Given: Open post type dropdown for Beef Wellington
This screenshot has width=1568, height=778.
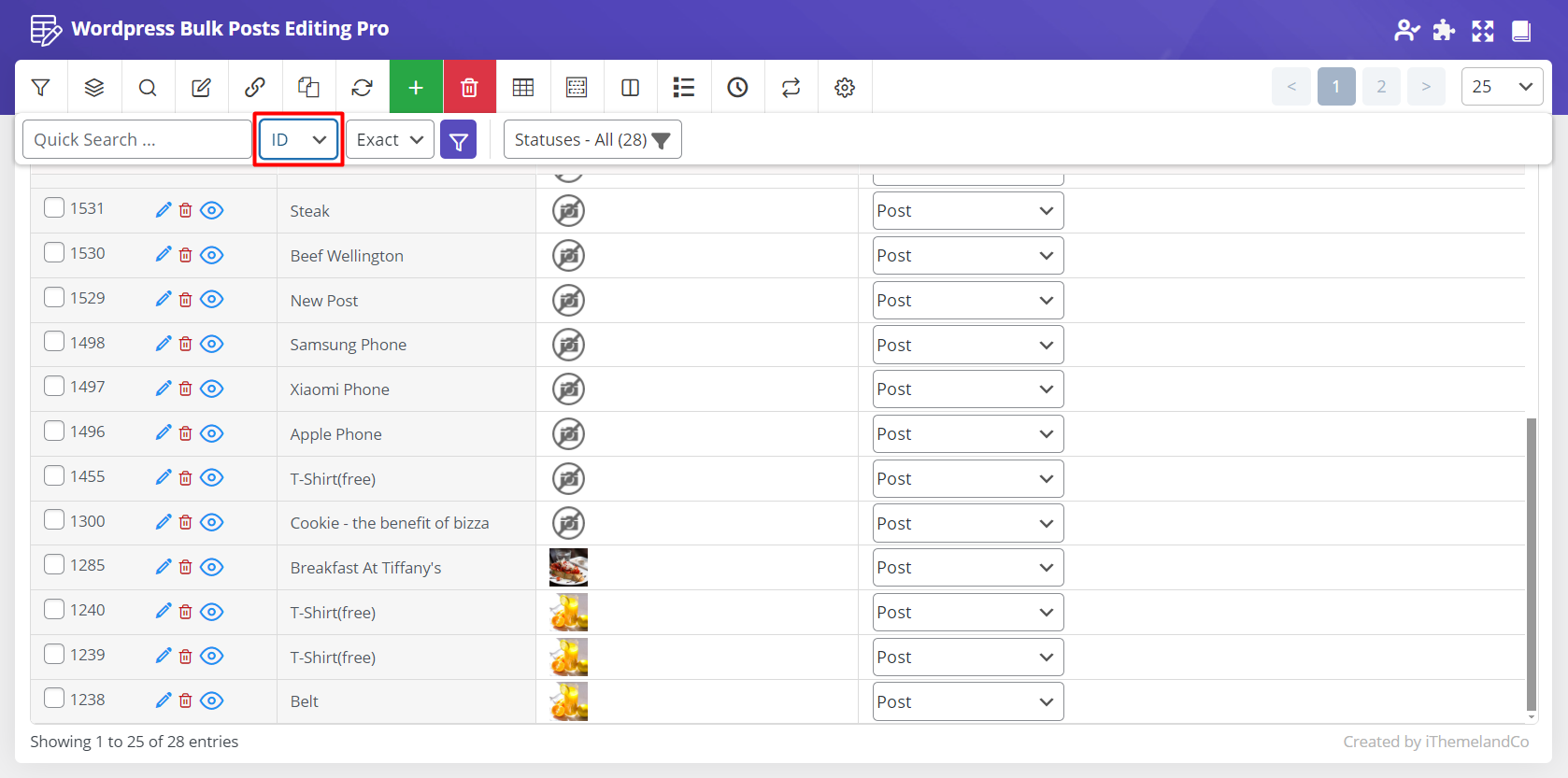Looking at the screenshot, I should [967, 256].
